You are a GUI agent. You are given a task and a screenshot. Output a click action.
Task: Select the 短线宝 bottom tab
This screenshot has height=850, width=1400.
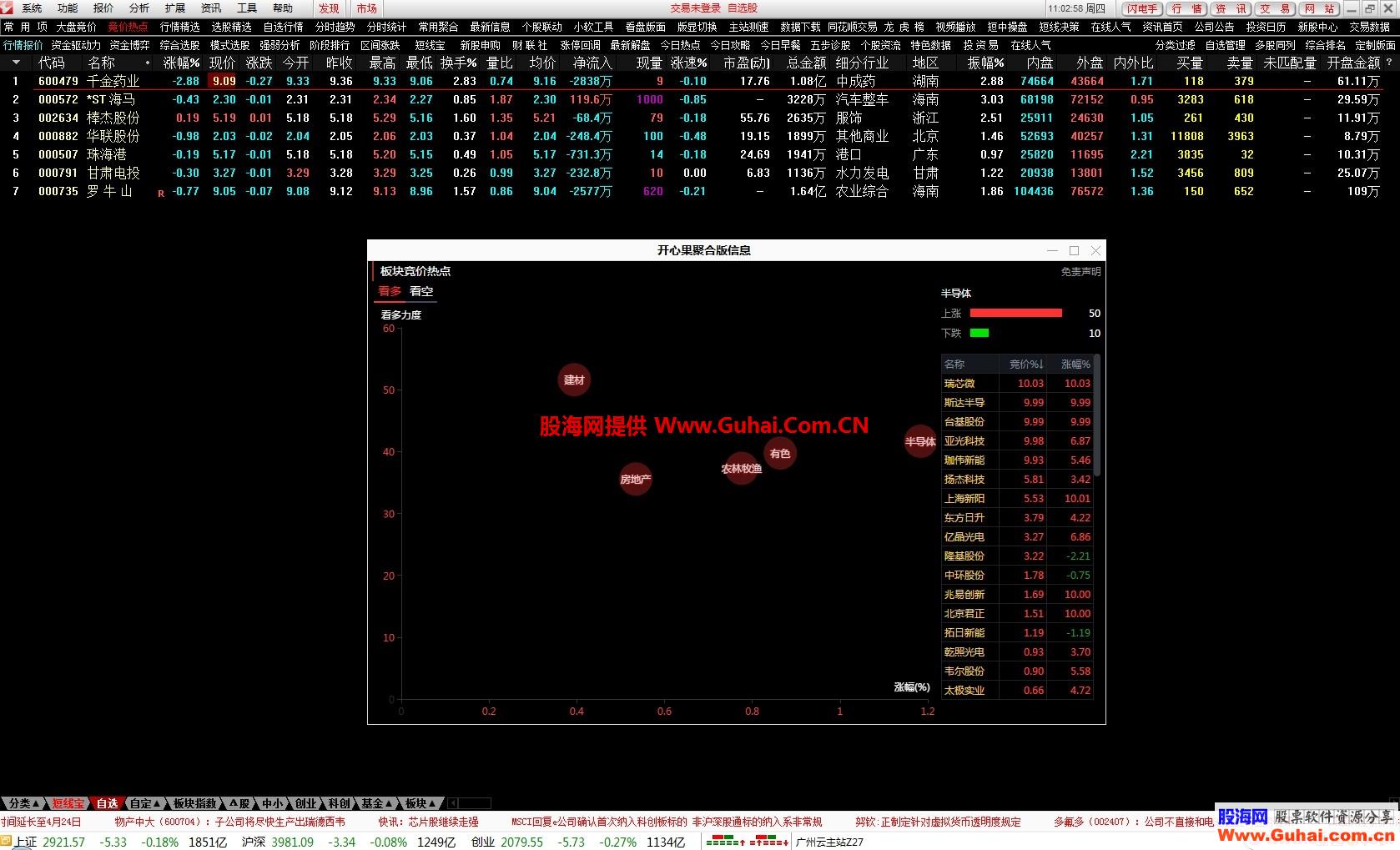[68, 803]
